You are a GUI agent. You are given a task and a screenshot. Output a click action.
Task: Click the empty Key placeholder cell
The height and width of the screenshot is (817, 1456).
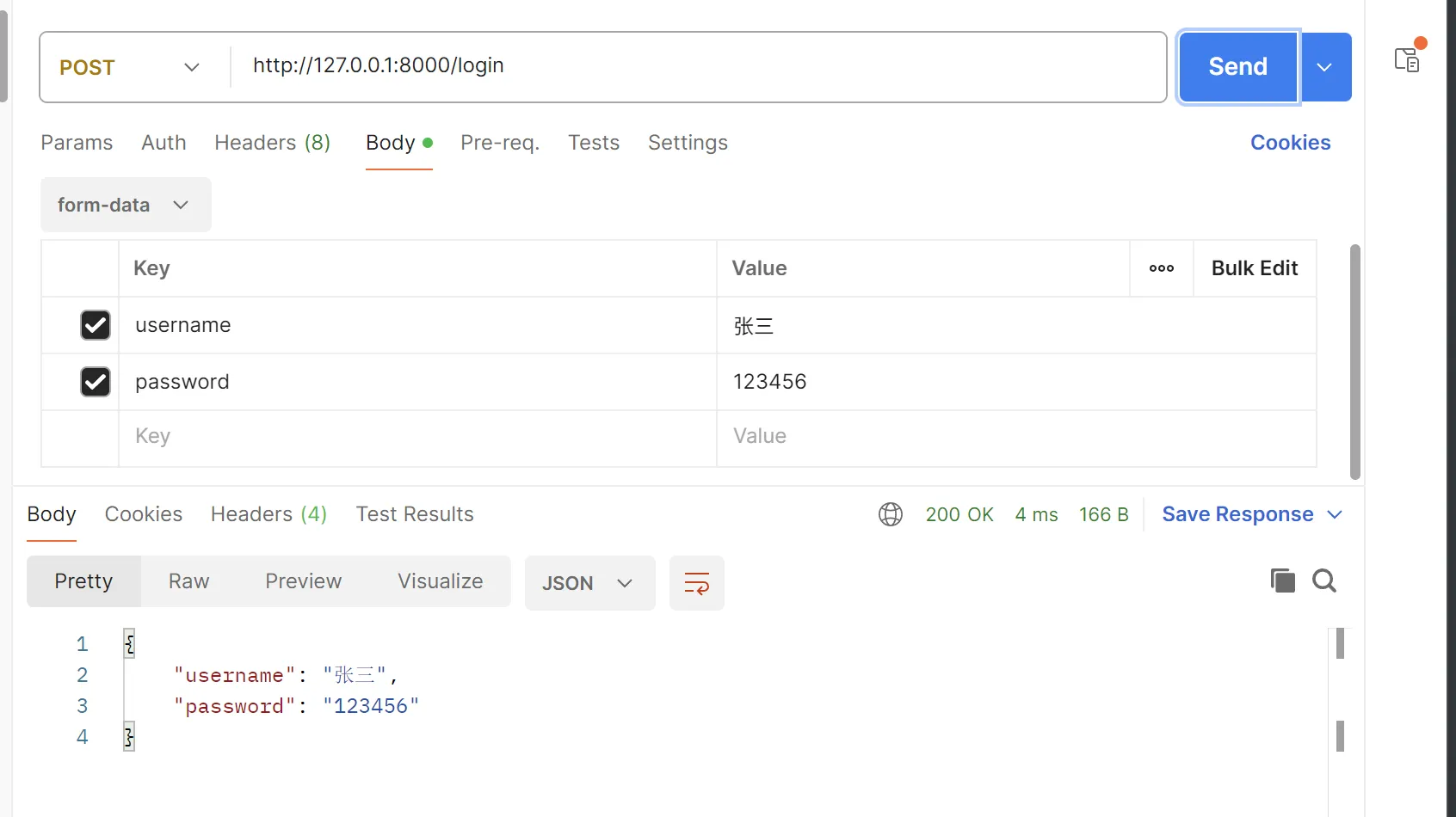417,437
